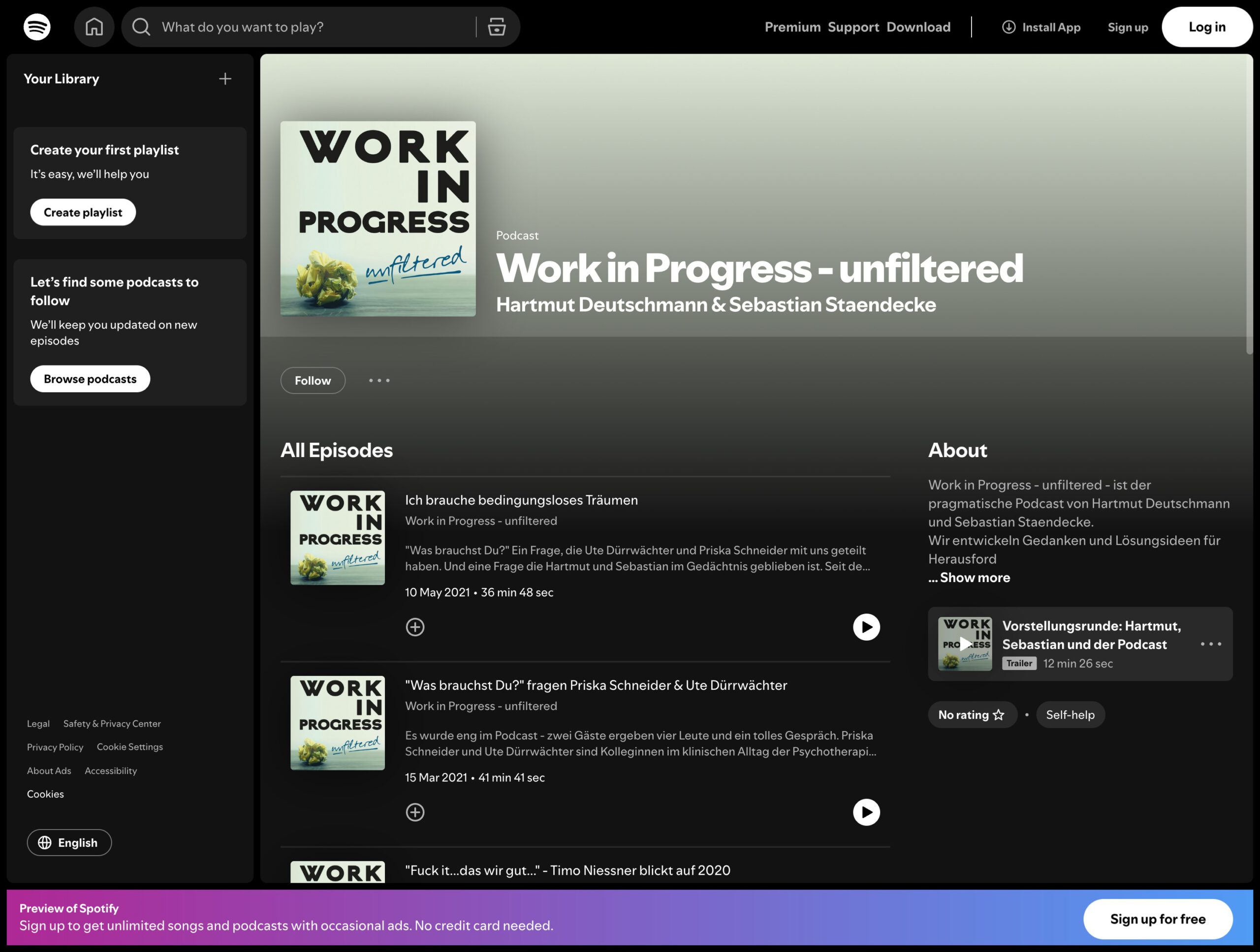Click the 'Your Library' heading
Image resolution: width=1260 pixels, height=952 pixels.
click(x=62, y=79)
